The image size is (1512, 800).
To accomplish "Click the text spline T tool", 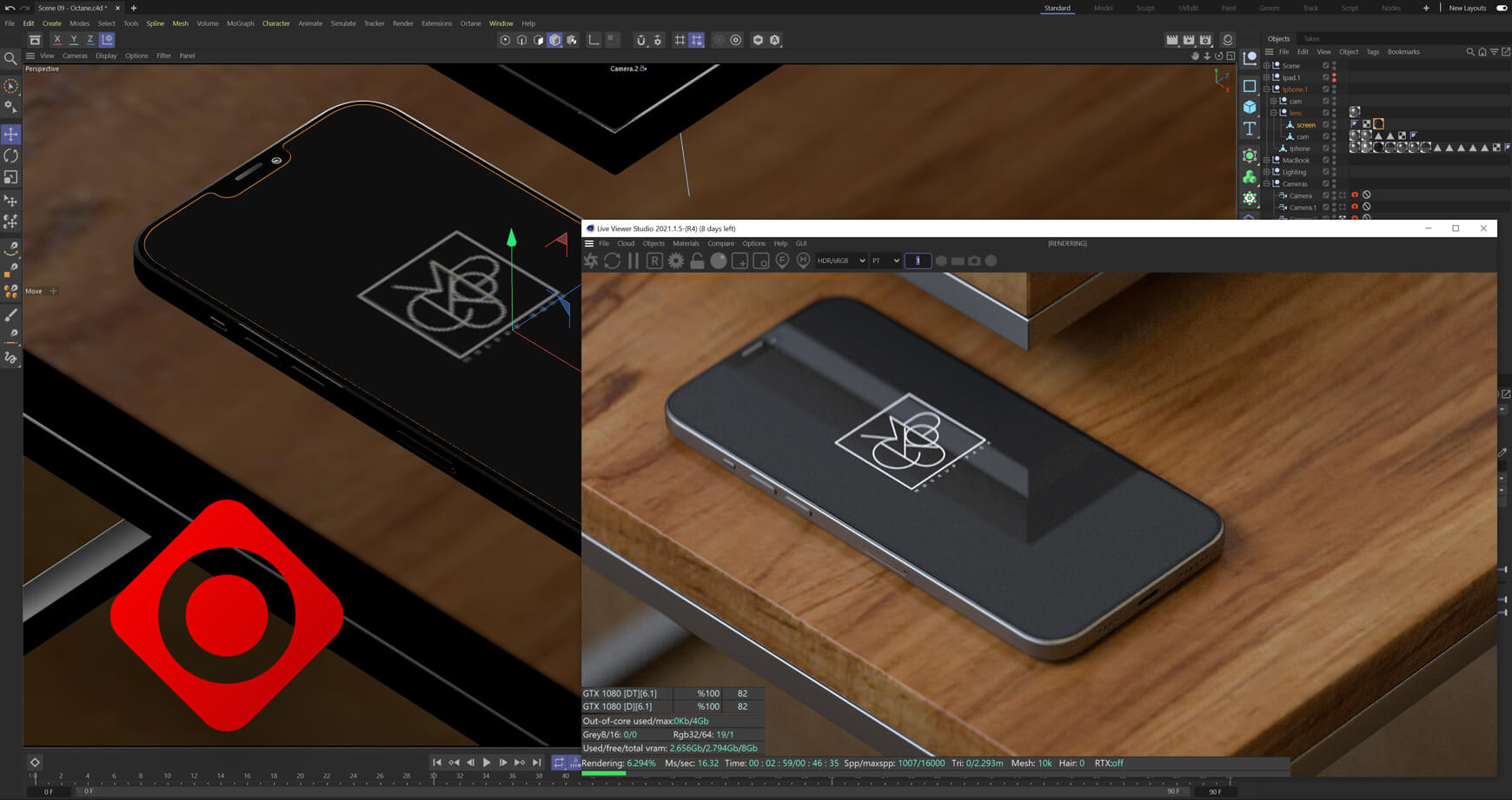I will [x=1250, y=129].
